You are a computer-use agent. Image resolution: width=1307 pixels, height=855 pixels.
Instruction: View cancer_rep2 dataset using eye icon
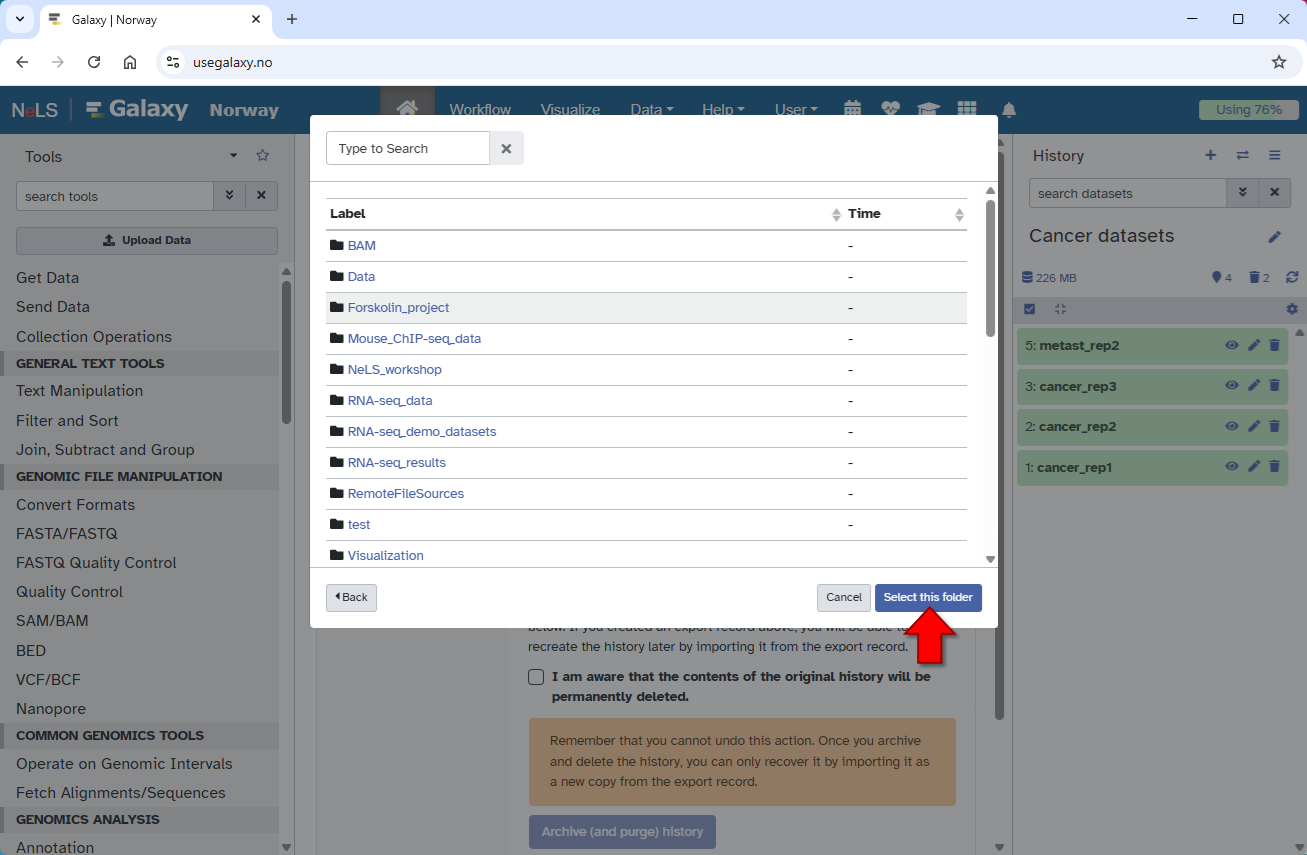coord(1232,426)
